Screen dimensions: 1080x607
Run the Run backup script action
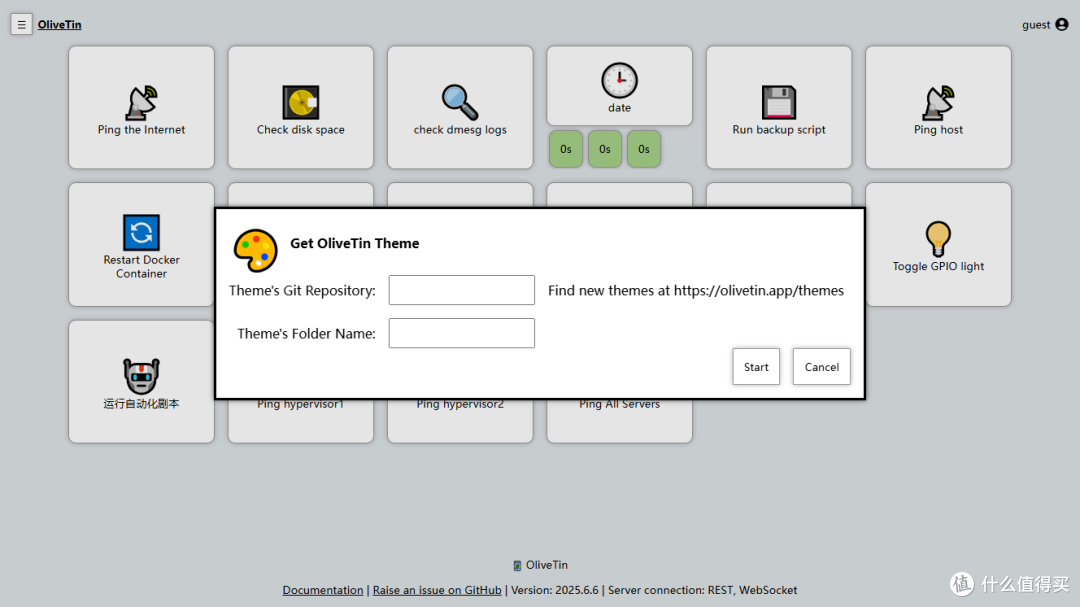[x=779, y=107]
